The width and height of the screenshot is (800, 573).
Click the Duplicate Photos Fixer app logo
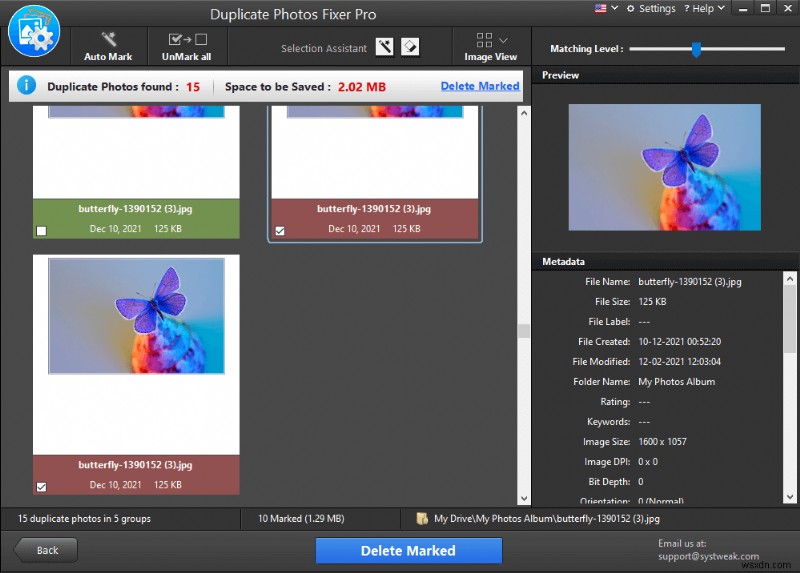click(34, 32)
